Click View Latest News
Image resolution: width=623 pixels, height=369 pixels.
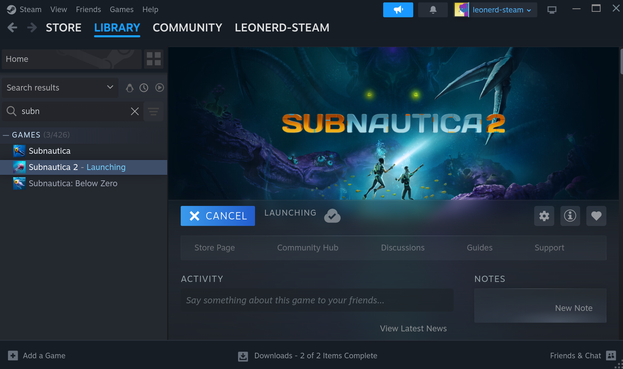click(413, 328)
